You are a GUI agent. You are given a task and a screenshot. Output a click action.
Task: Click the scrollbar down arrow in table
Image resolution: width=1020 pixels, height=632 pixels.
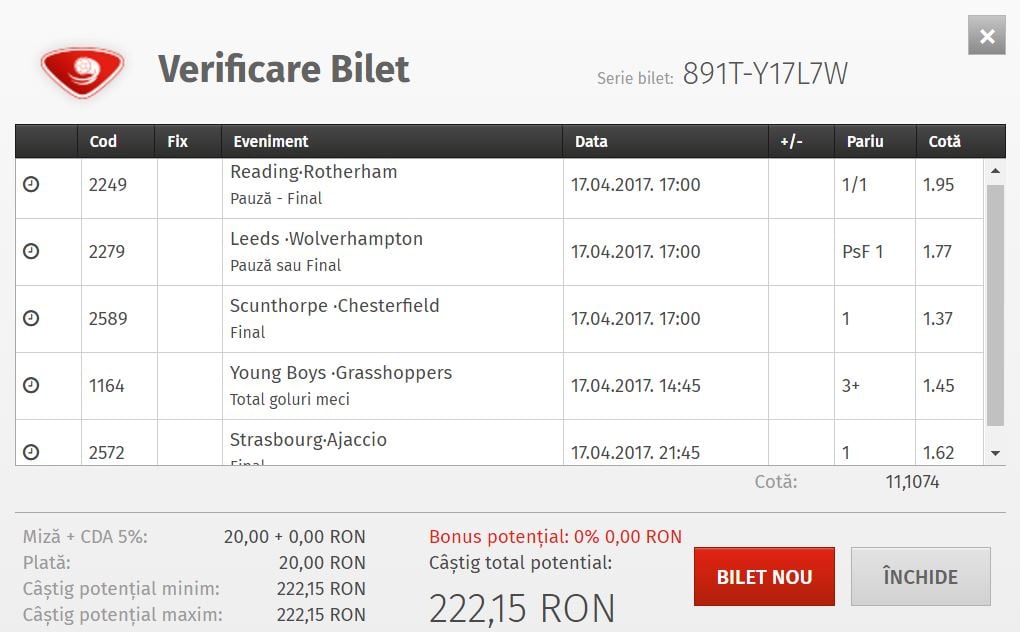point(995,453)
